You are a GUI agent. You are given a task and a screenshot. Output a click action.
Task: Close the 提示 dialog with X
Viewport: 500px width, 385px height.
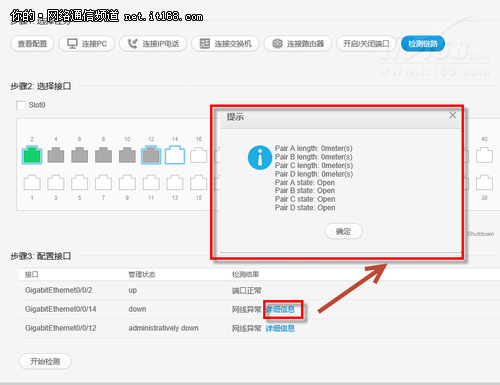[452, 115]
